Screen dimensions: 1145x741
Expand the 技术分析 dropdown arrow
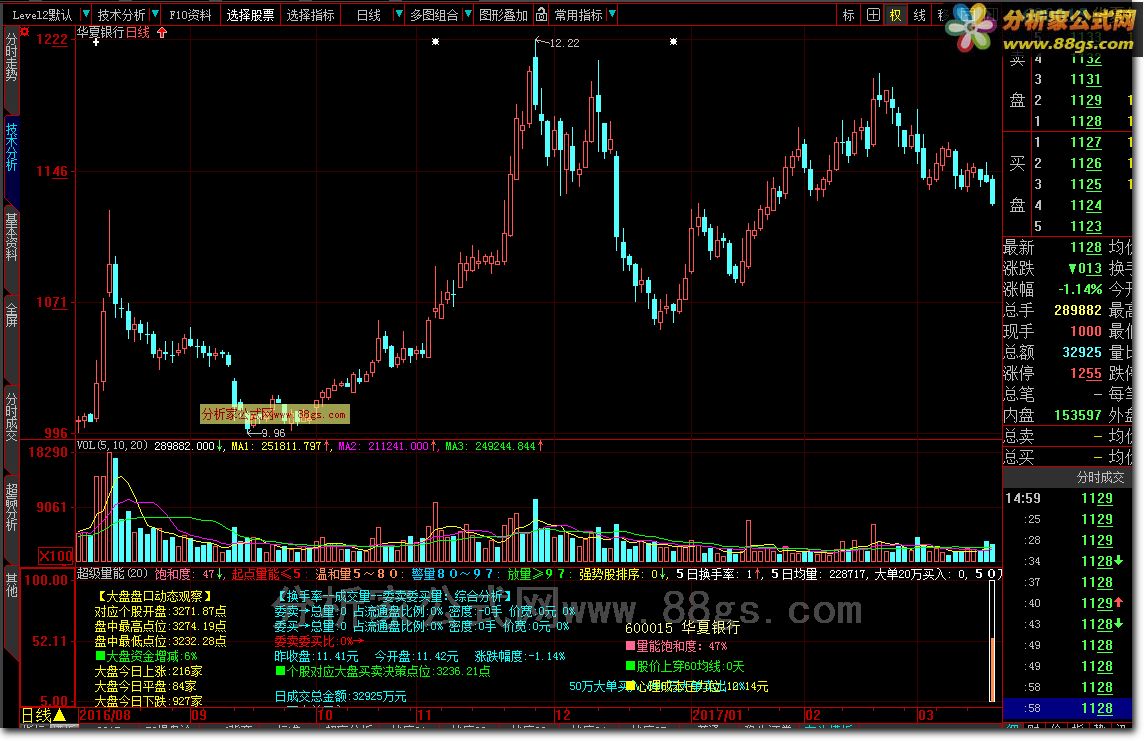click(x=155, y=15)
